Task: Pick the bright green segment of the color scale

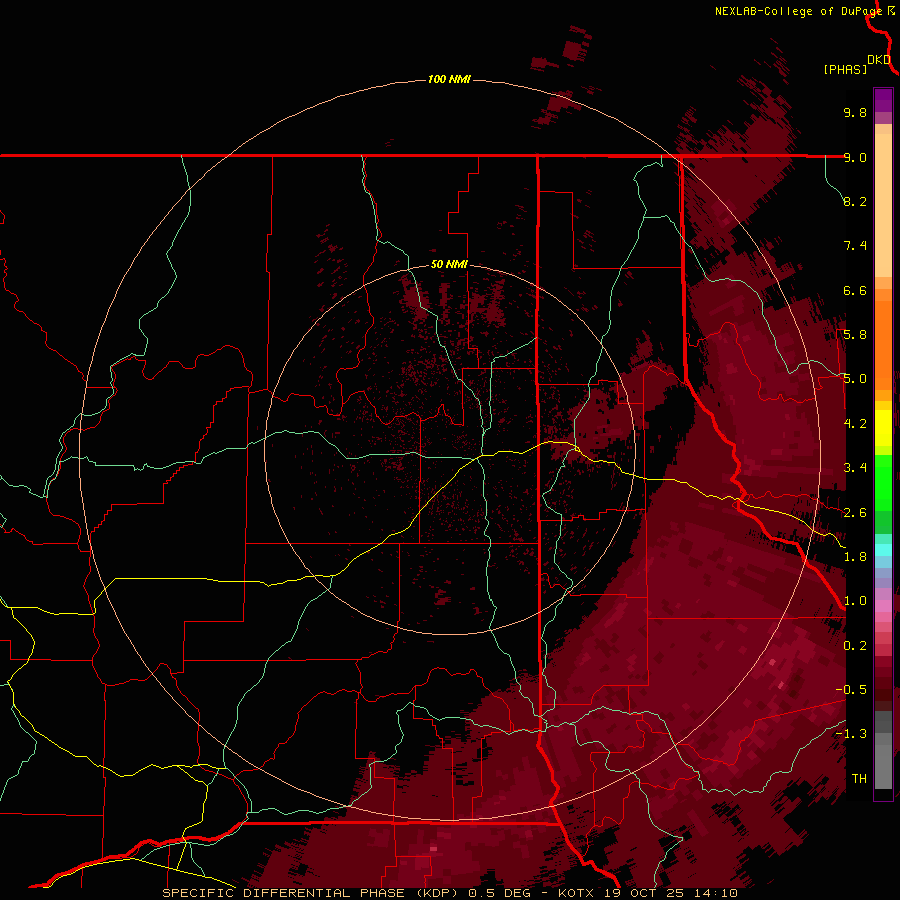Action: pyautogui.click(x=883, y=482)
